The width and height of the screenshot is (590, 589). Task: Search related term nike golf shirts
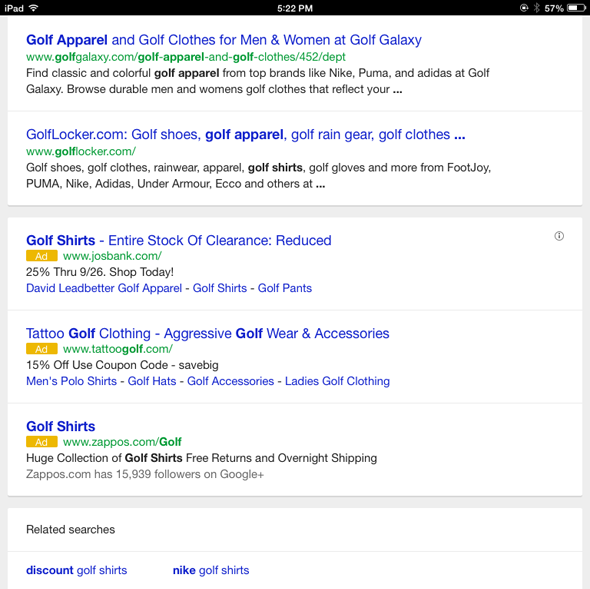211,570
